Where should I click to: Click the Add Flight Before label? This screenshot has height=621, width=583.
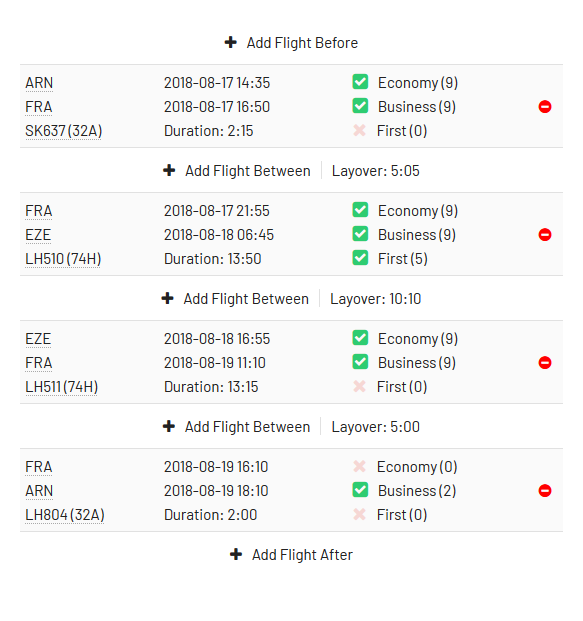302,43
